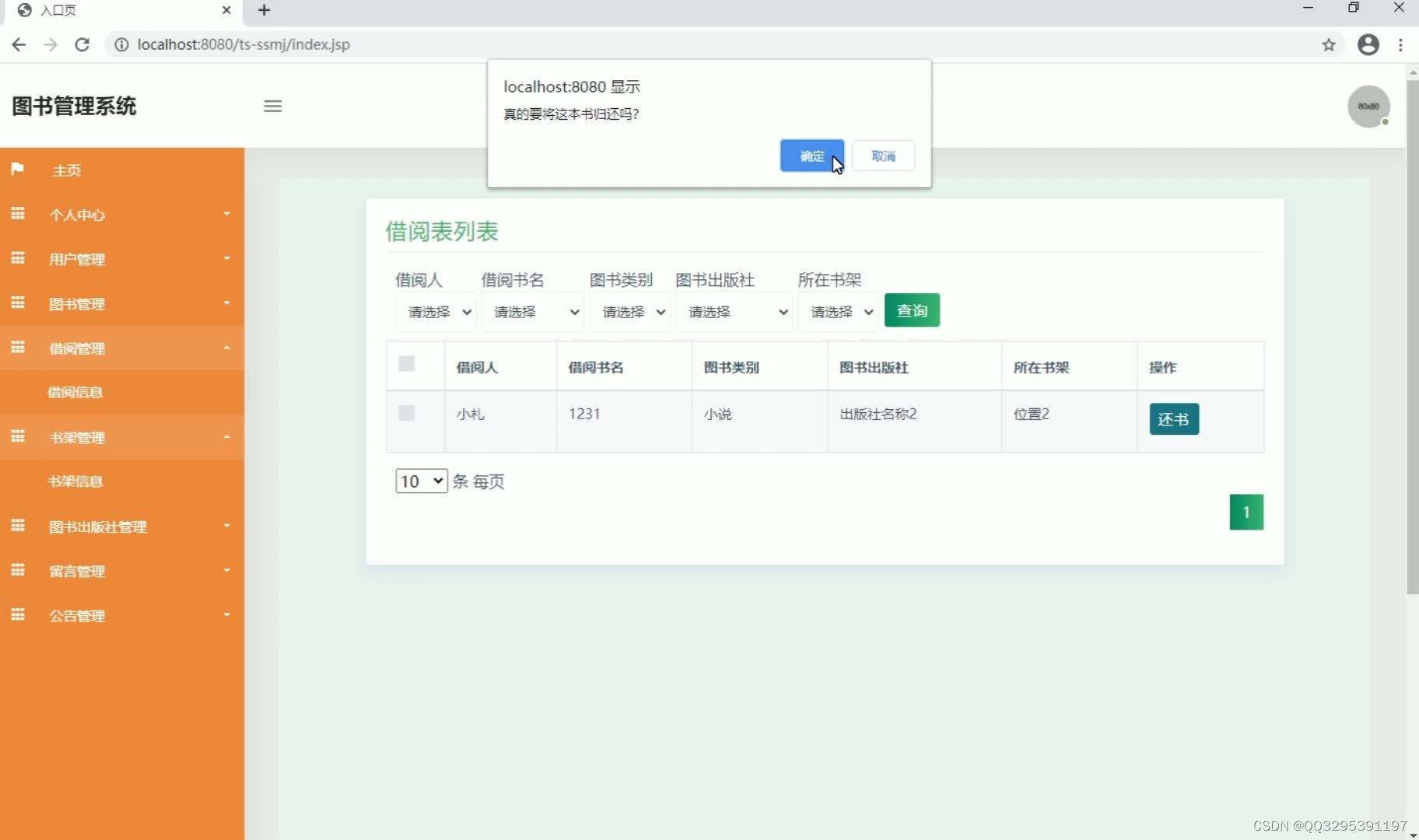1419x840 pixels.
Task: Bookmark this page with the star icon
Action: (1329, 44)
